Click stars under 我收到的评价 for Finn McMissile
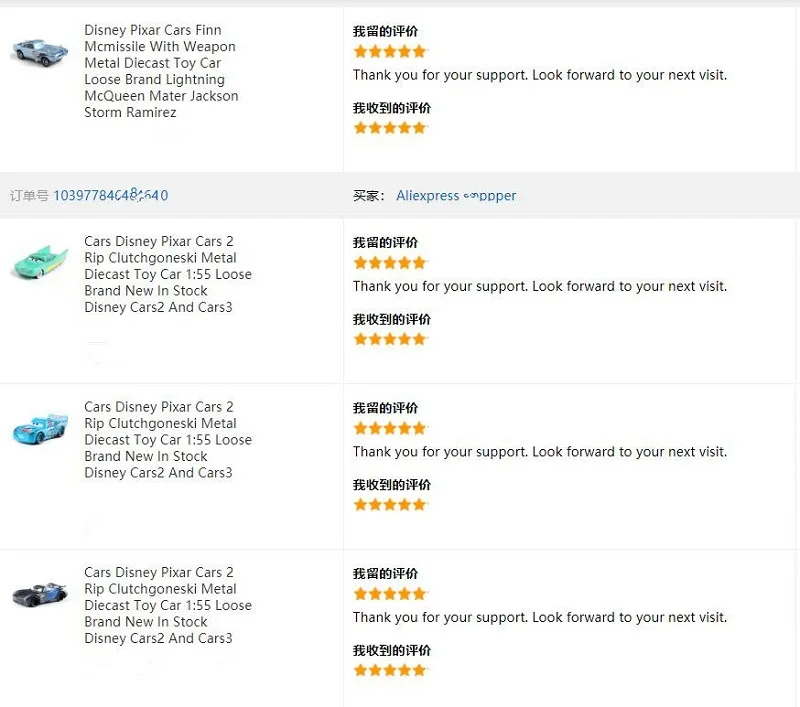The image size is (800, 707). (x=390, y=128)
